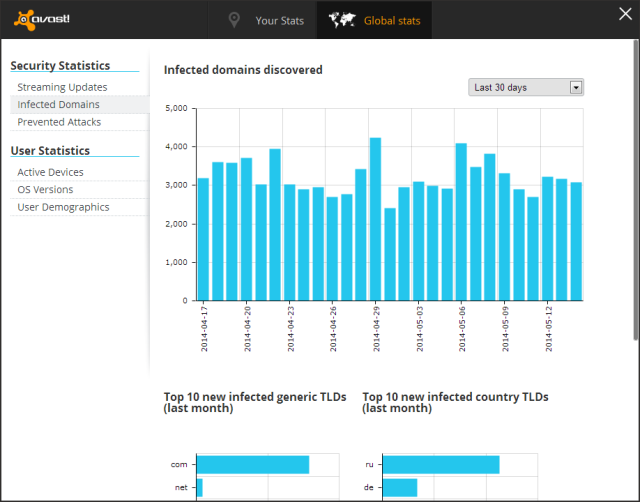The height and width of the screenshot is (502, 640).
Task: Close the statistics window with the X
Action: coord(625,14)
